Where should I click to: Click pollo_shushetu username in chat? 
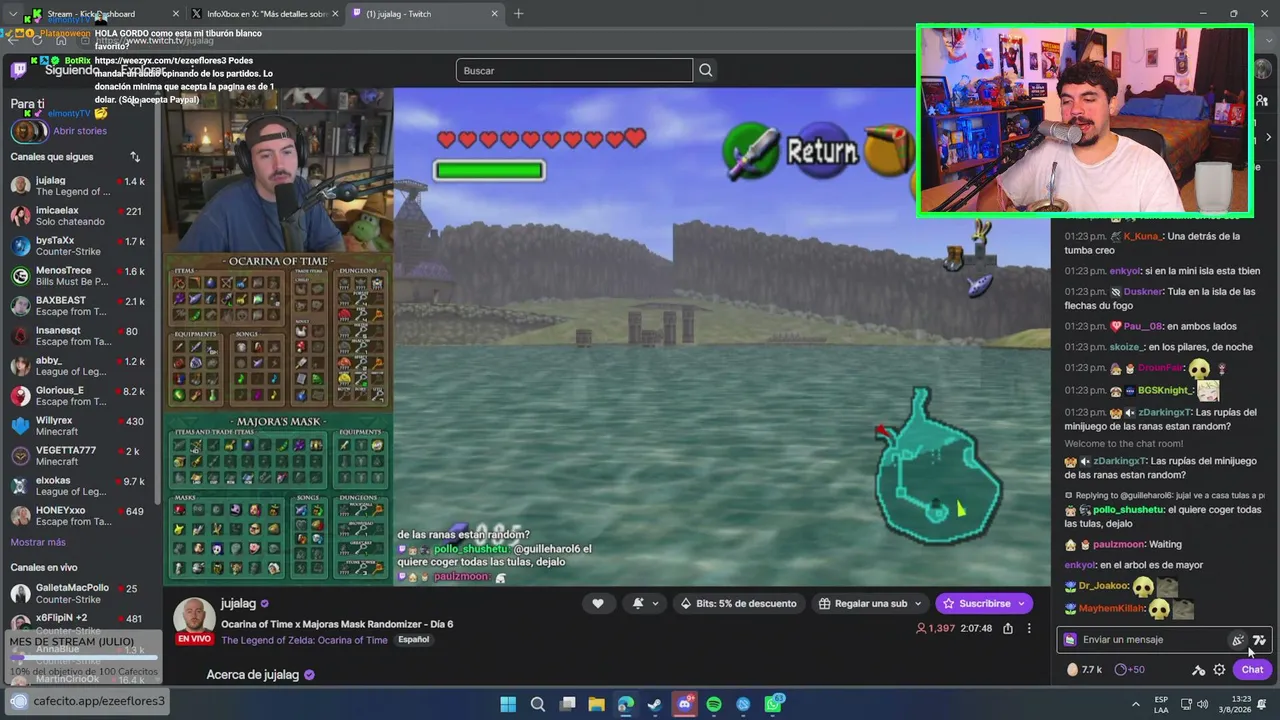[1129, 510]
